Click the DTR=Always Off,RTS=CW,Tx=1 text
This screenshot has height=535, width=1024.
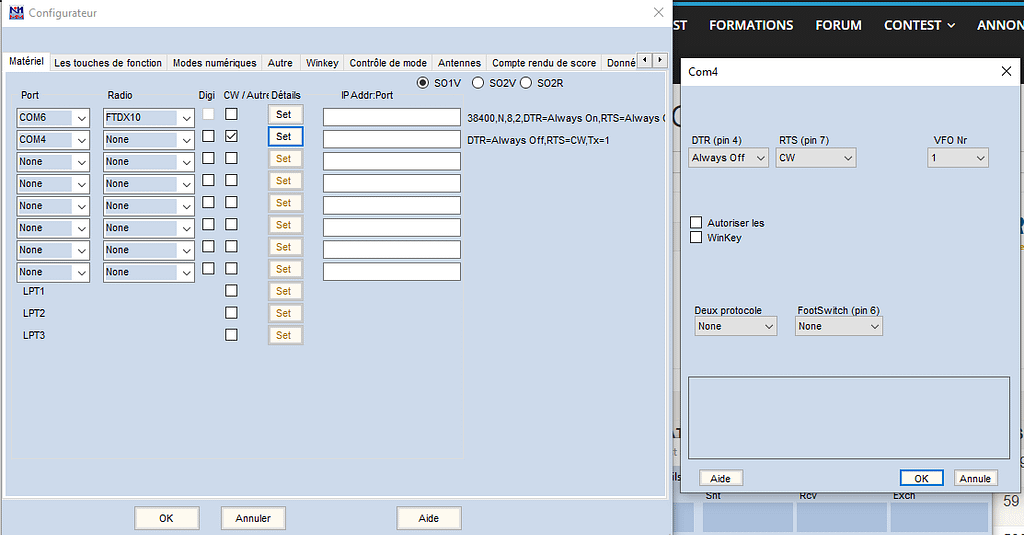(537, 140)
